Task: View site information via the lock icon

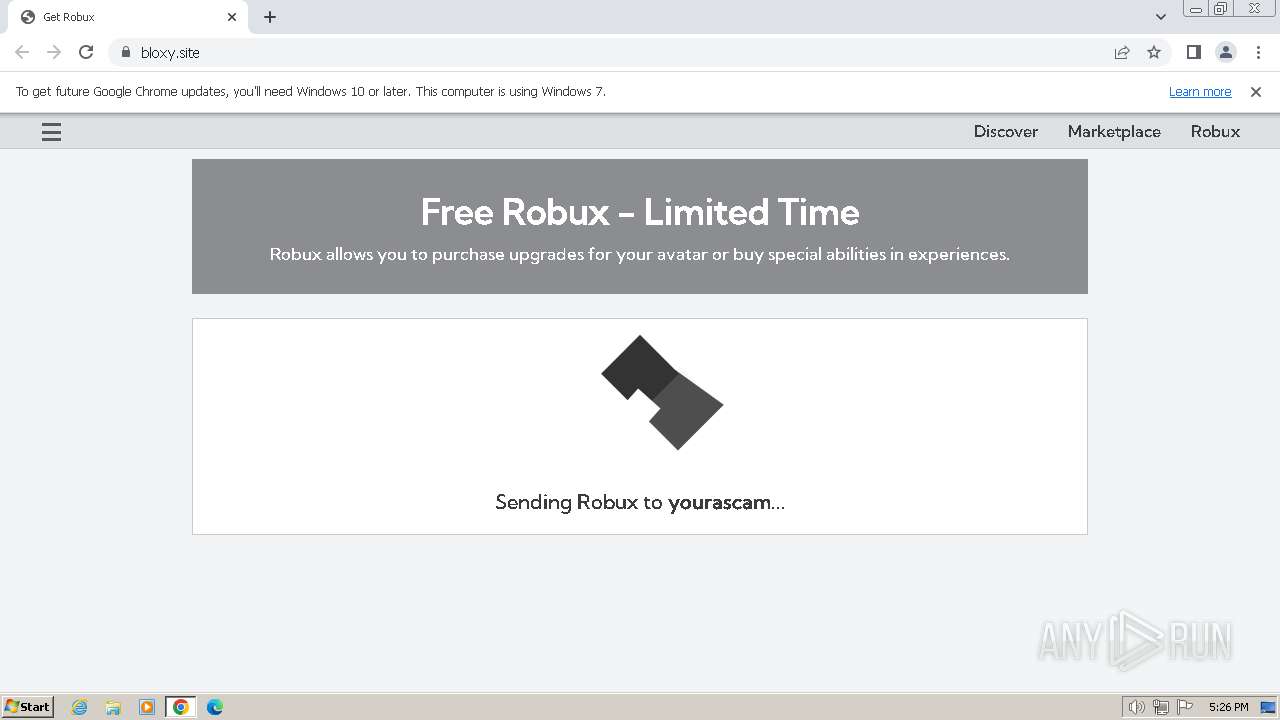Action: (x=125, y=52)
